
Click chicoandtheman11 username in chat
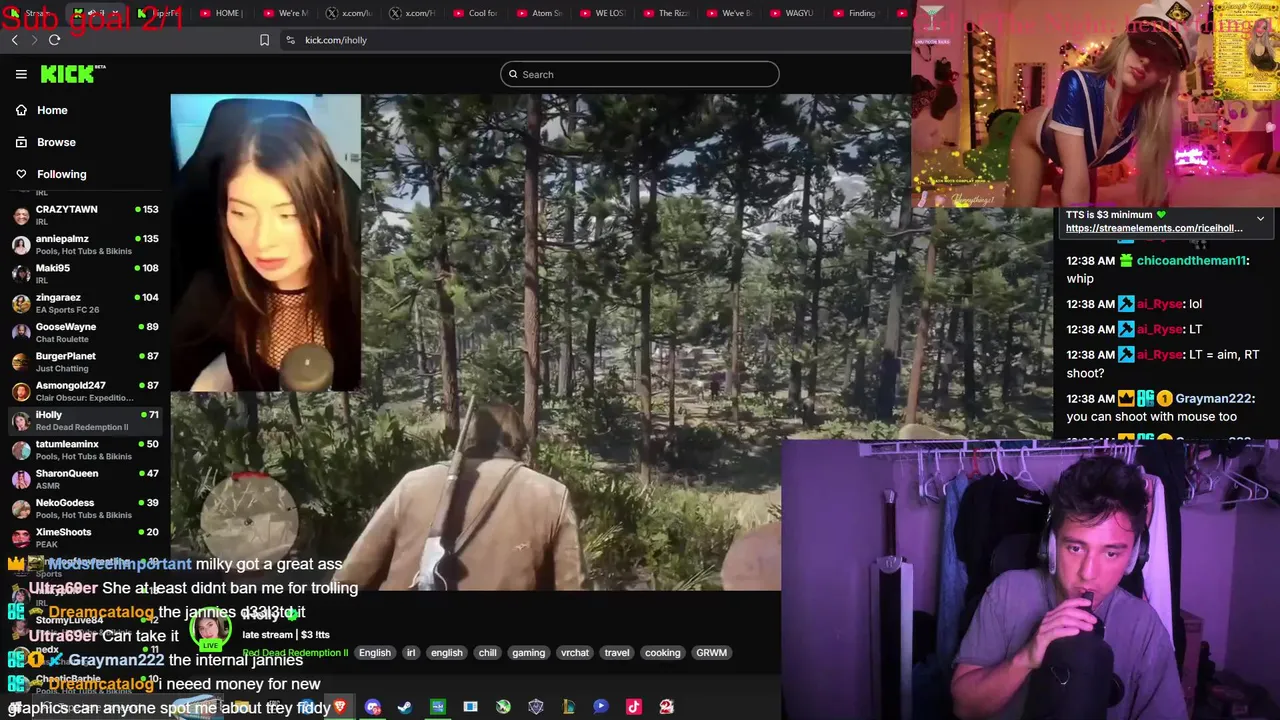[1192, 261]
